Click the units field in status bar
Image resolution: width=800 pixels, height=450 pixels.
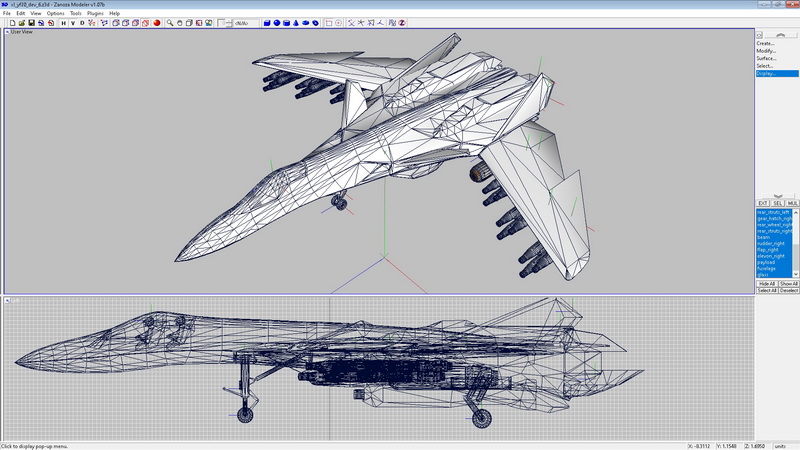pyautogui.click(x=786, y=446)
